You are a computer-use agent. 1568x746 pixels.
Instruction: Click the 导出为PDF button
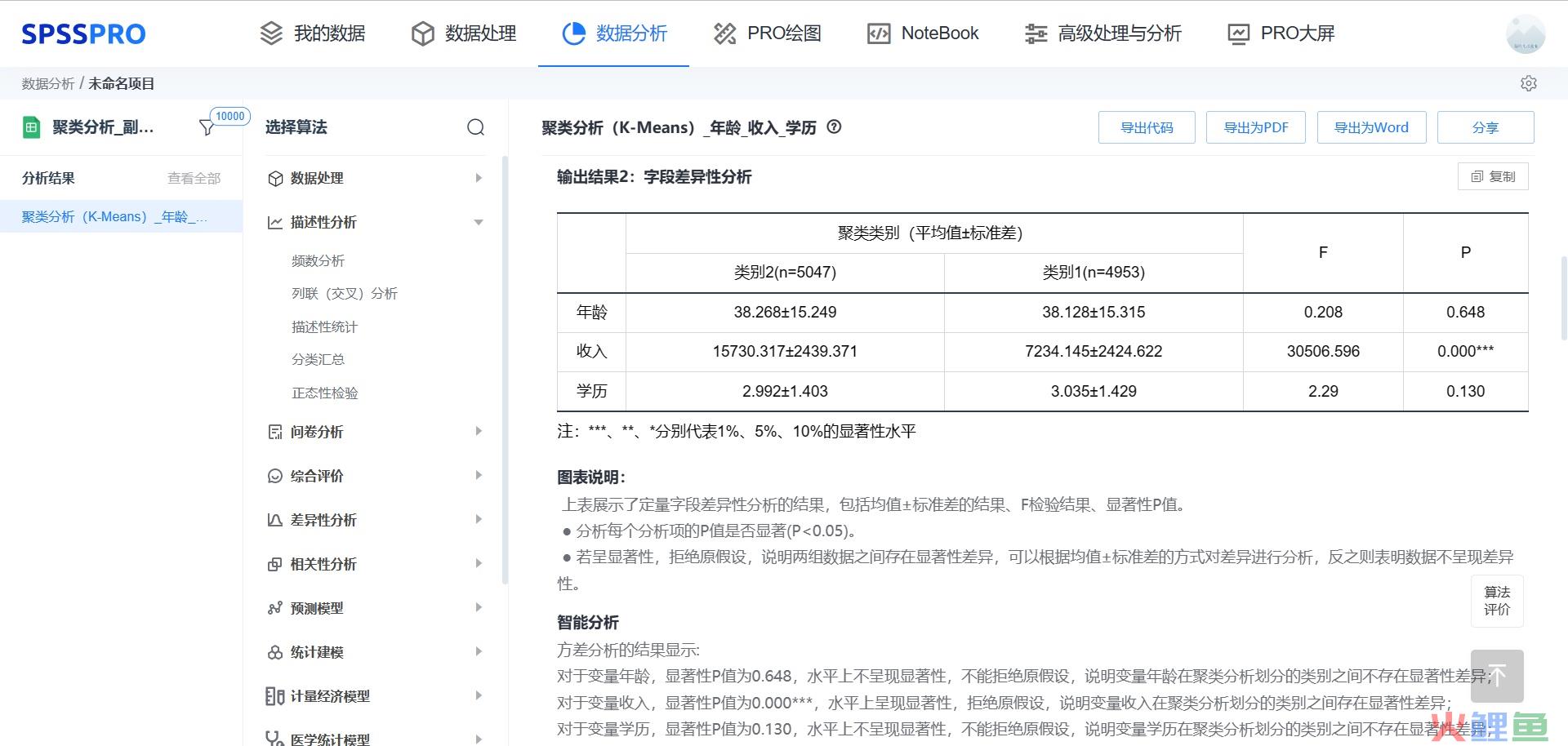[x=1256, y=127]
